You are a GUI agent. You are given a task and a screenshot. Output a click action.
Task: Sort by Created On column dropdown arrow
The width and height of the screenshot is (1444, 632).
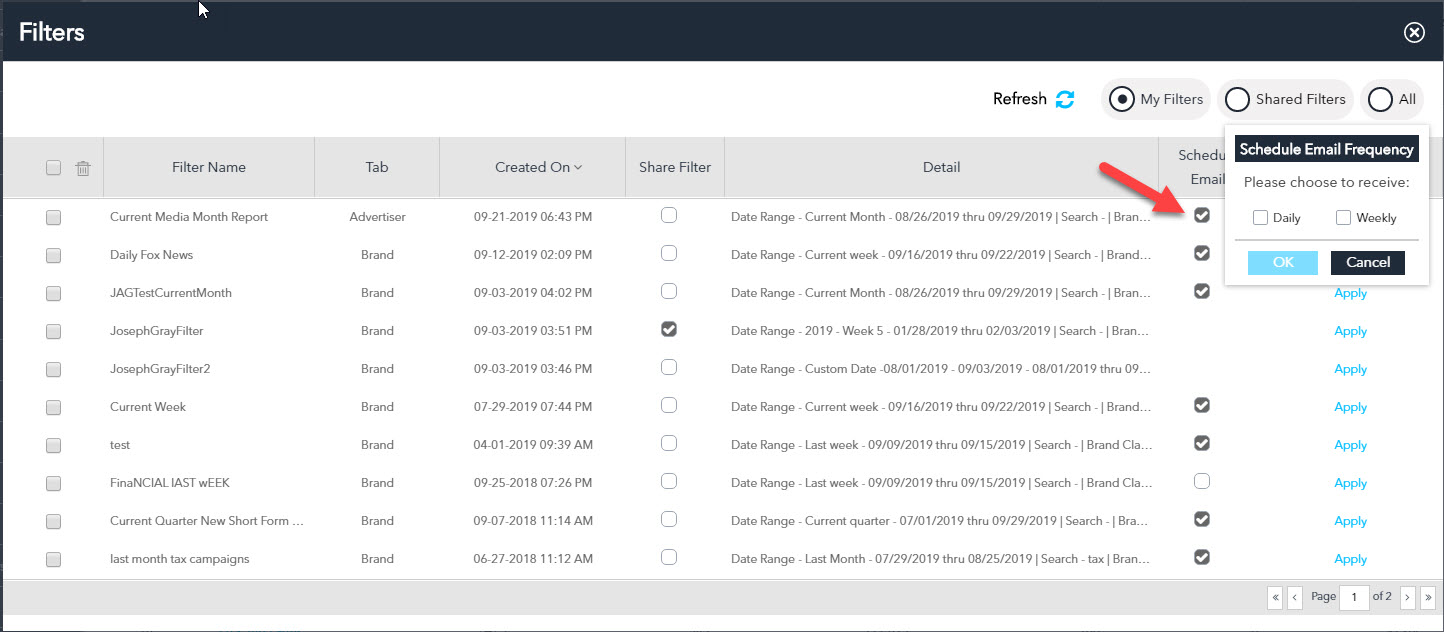pyautogui.click(x=578, y=168)
